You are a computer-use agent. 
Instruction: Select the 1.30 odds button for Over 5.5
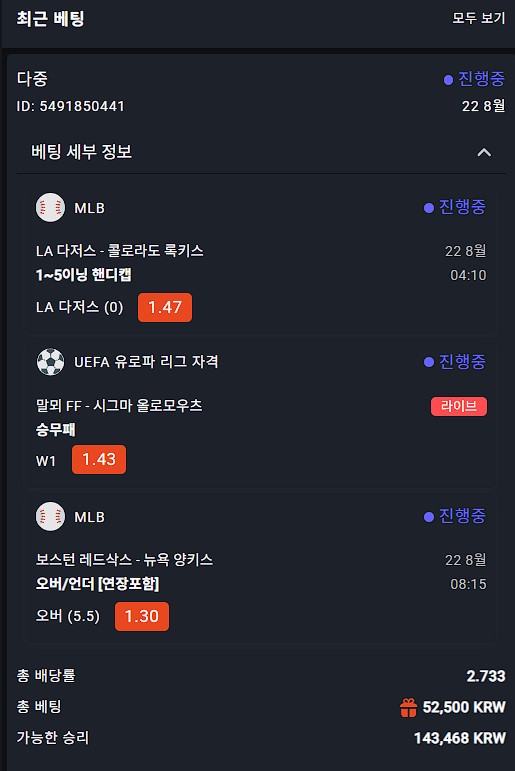pyautogui.click(x=142, y=616)
